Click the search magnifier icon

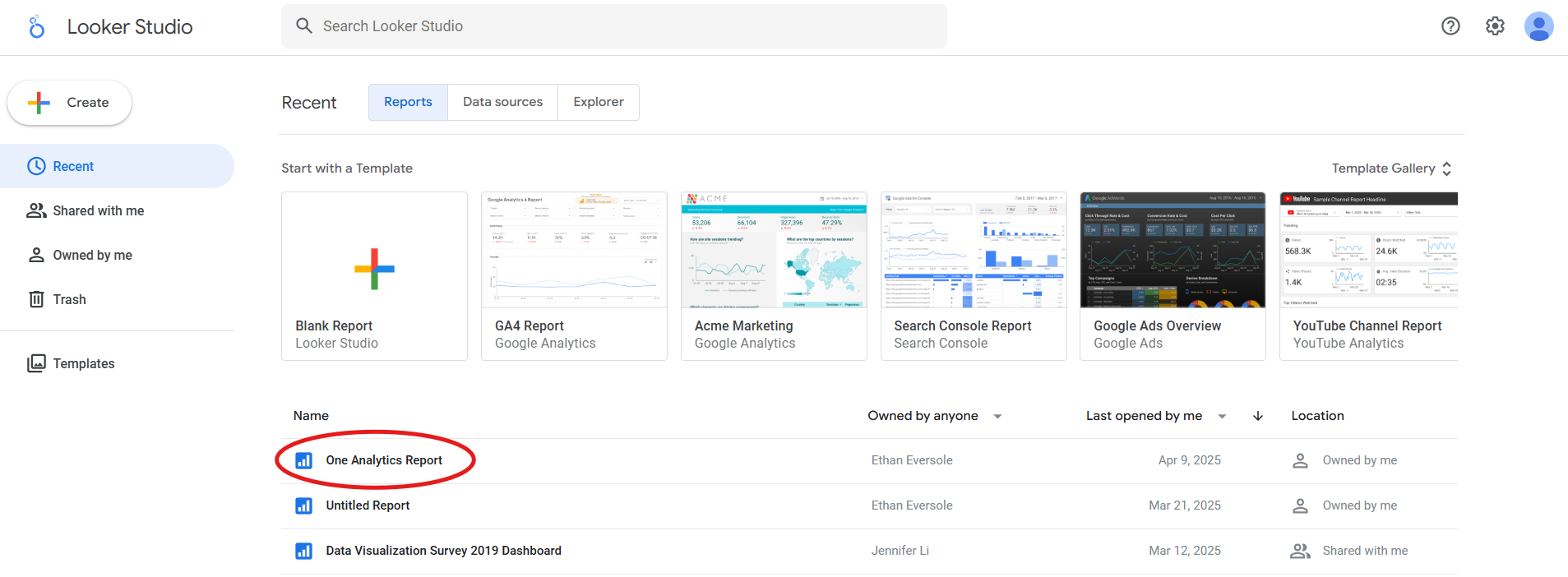(304, 25)
